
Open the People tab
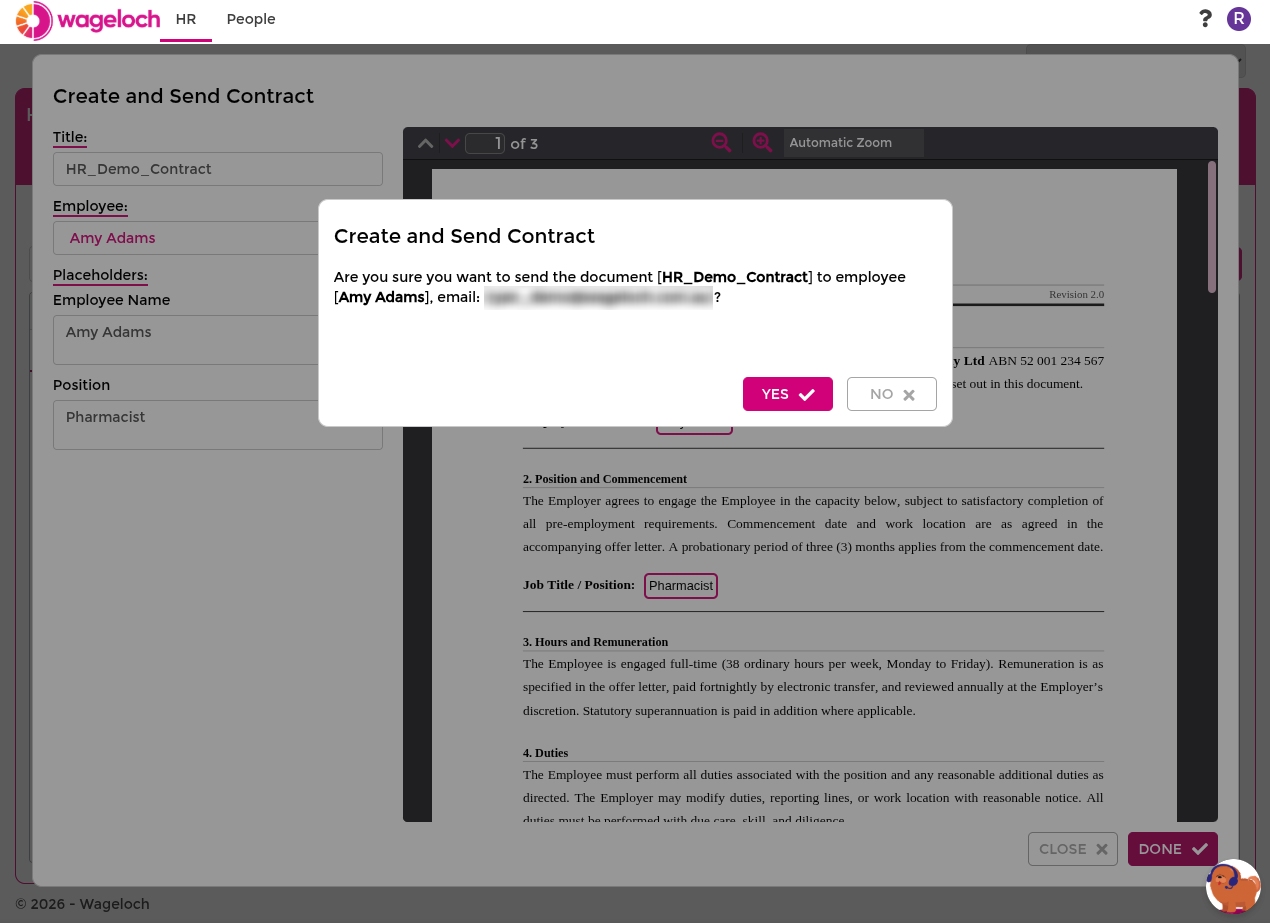pyautogui.click(x=251, y=19)
